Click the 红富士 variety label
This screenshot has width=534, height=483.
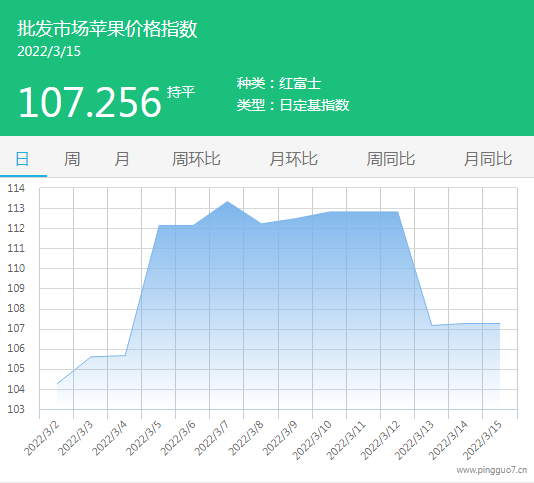(300, 83)
